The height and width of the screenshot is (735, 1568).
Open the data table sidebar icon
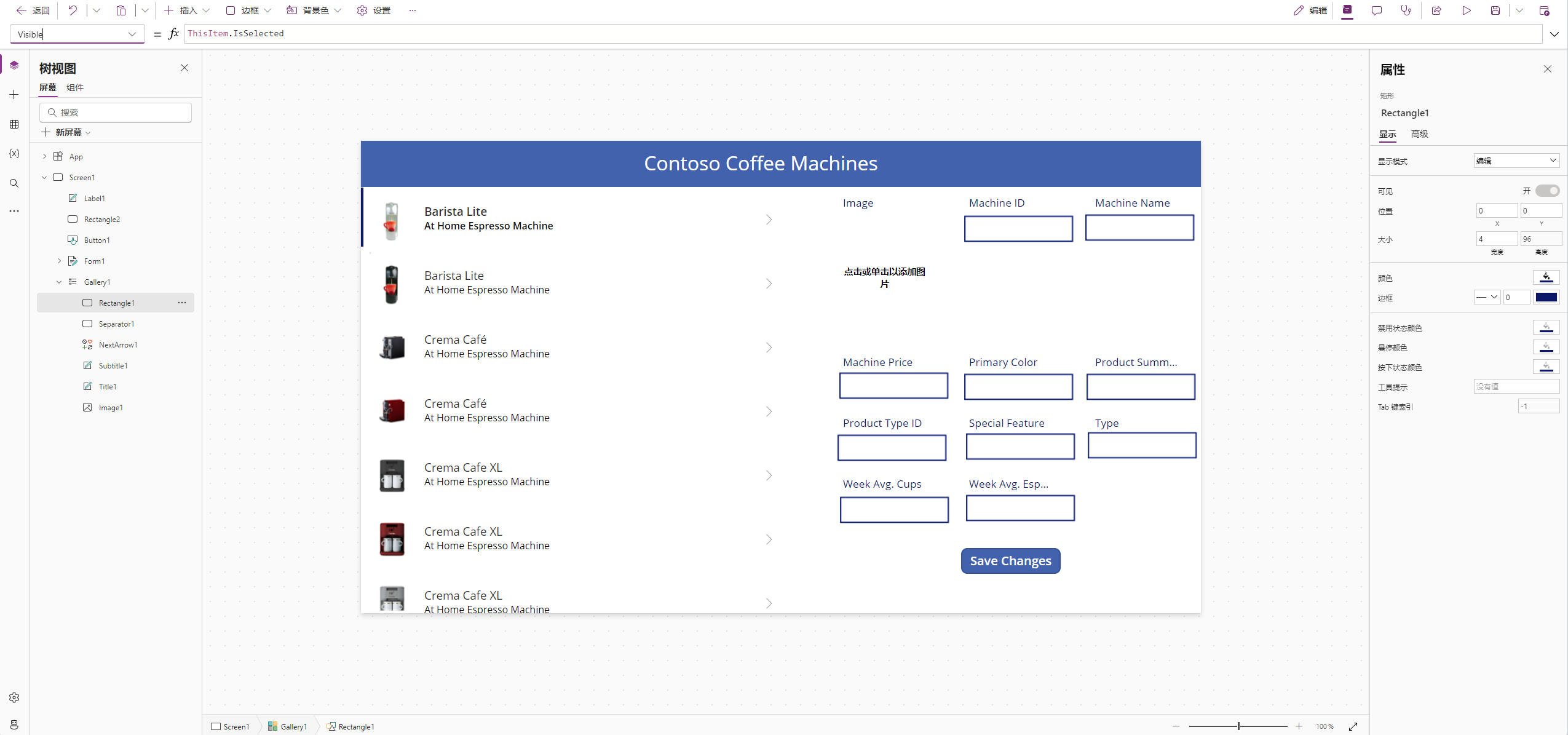tap(14, 124)
